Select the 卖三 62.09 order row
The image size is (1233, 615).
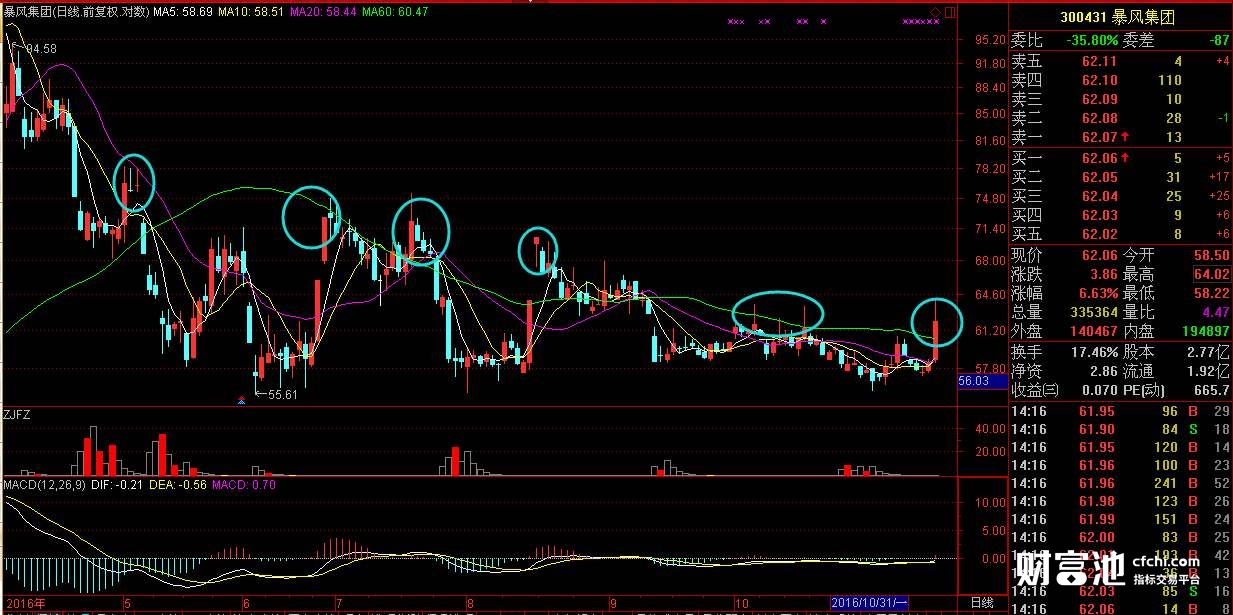click(1121, 99)
